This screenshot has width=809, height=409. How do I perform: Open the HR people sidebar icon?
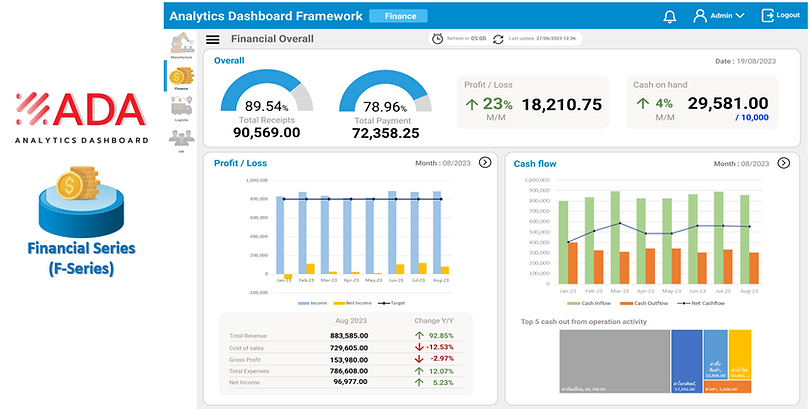(x=182, y=139)
